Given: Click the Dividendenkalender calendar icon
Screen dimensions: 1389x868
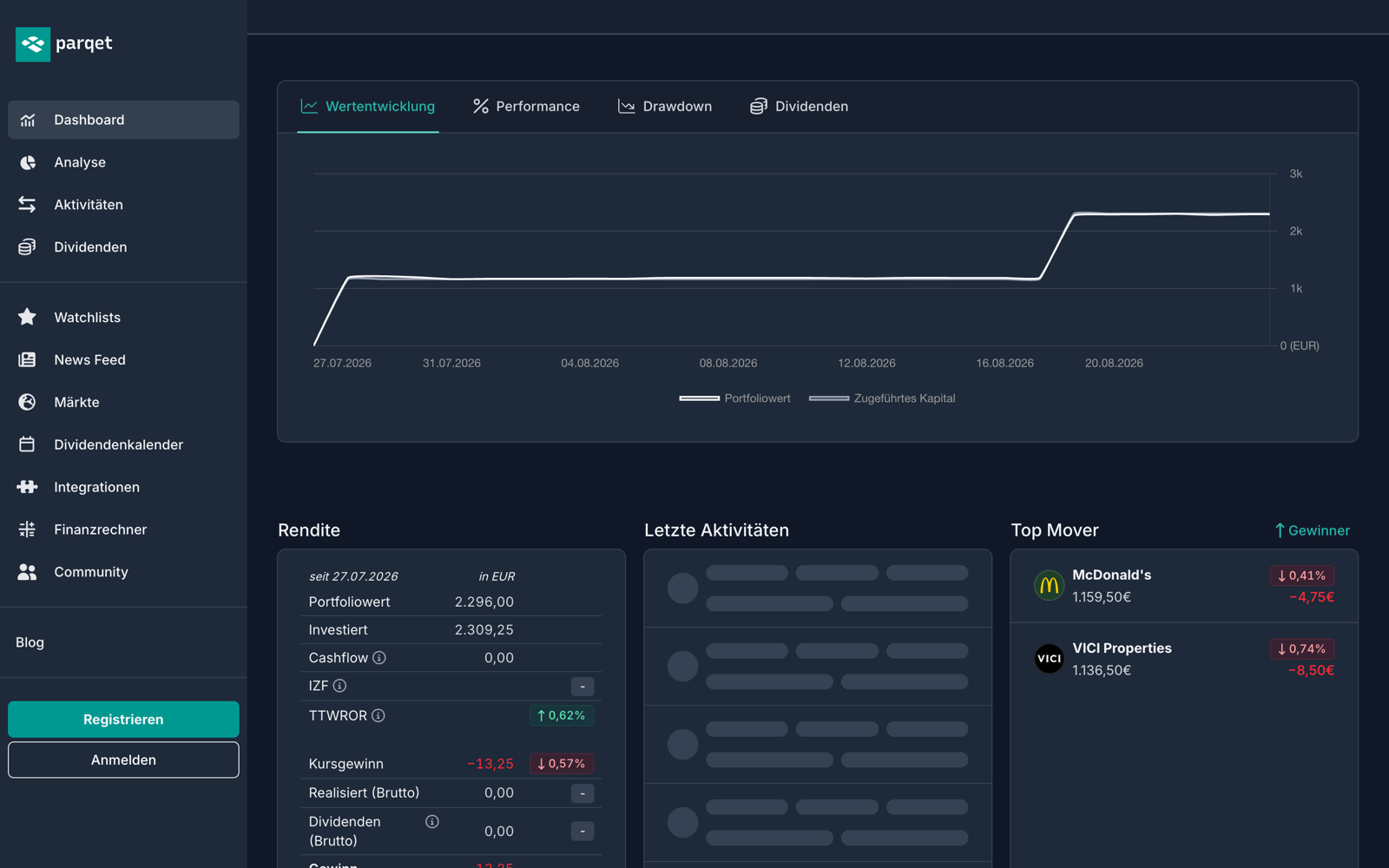Looking at the screenshot, I should click(28, 444).
